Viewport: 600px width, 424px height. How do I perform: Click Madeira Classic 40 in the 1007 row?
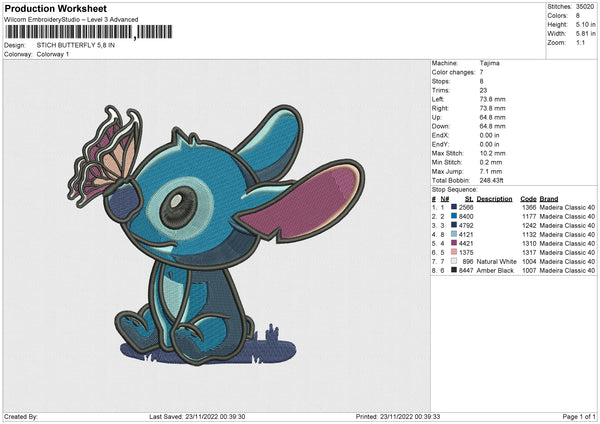[567, 271]
